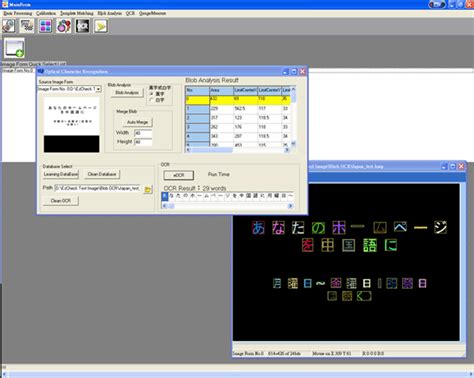Open the Calibration menu
Viewport: 474px width, 378px height.
[x=46, y=13]
